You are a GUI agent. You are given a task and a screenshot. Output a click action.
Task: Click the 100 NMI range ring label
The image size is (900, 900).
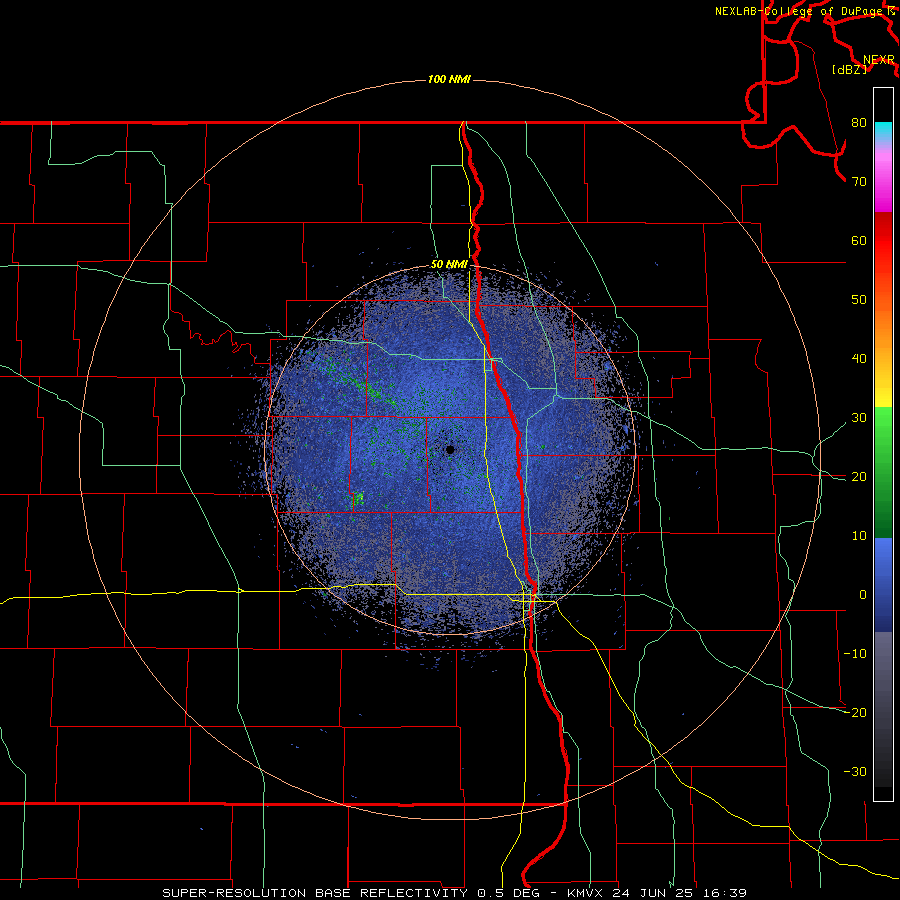[449, 79]
